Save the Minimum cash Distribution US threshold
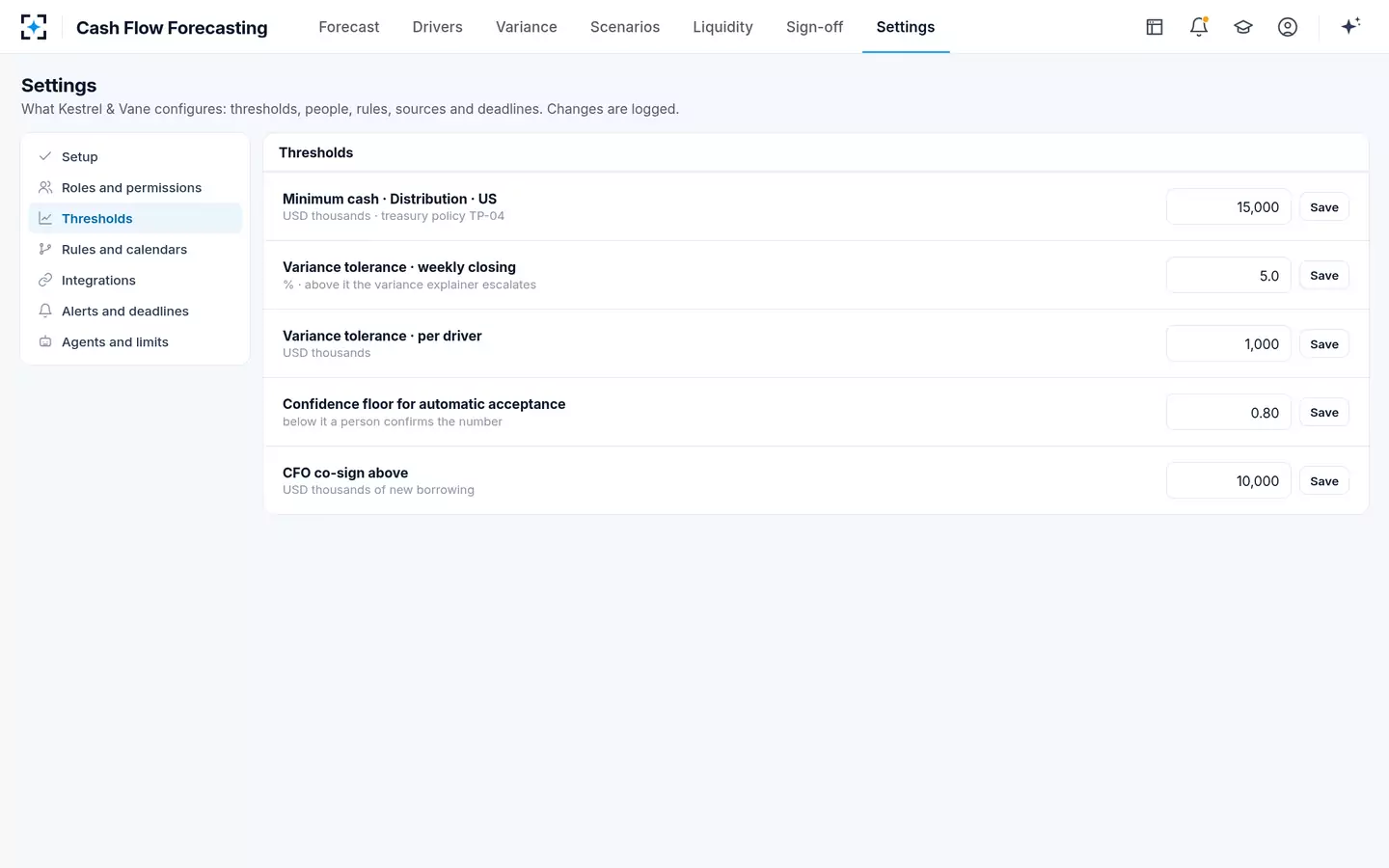This screenshot has height=868, width=1389. pos(1324,207)
